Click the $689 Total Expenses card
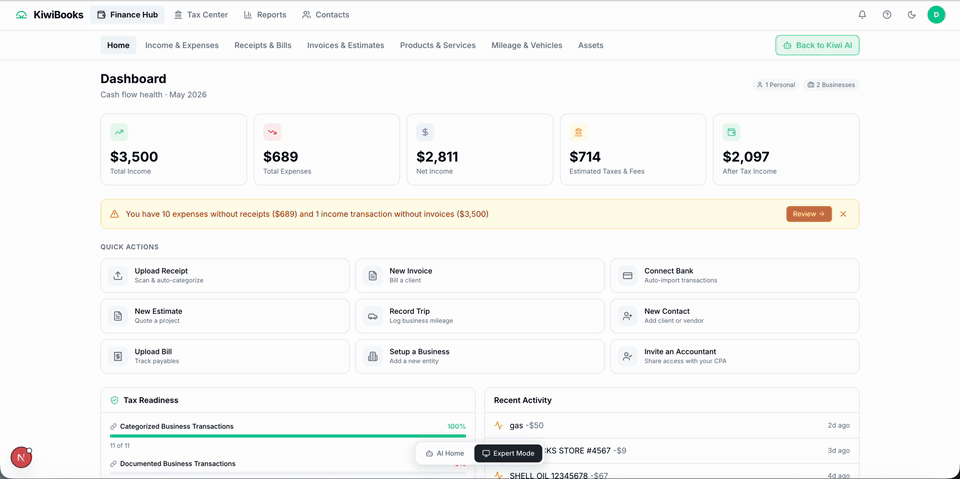960x479 pixels. [327, 149]
